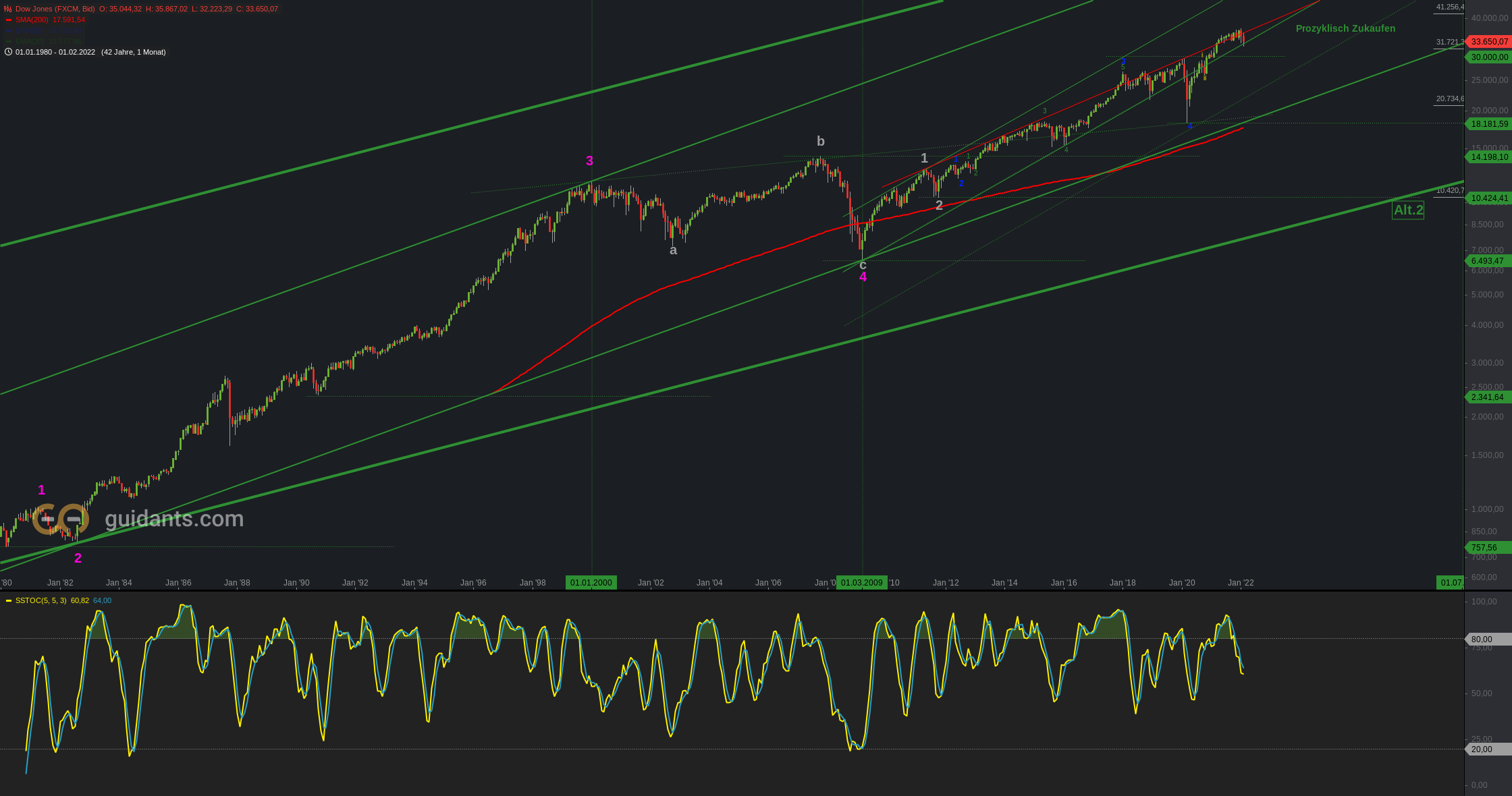Viewport: 1512px width, 796px height.
Task: Click the partially visible 01.07 date marker
Action: pyautogui.click(x=1450, y=583)
